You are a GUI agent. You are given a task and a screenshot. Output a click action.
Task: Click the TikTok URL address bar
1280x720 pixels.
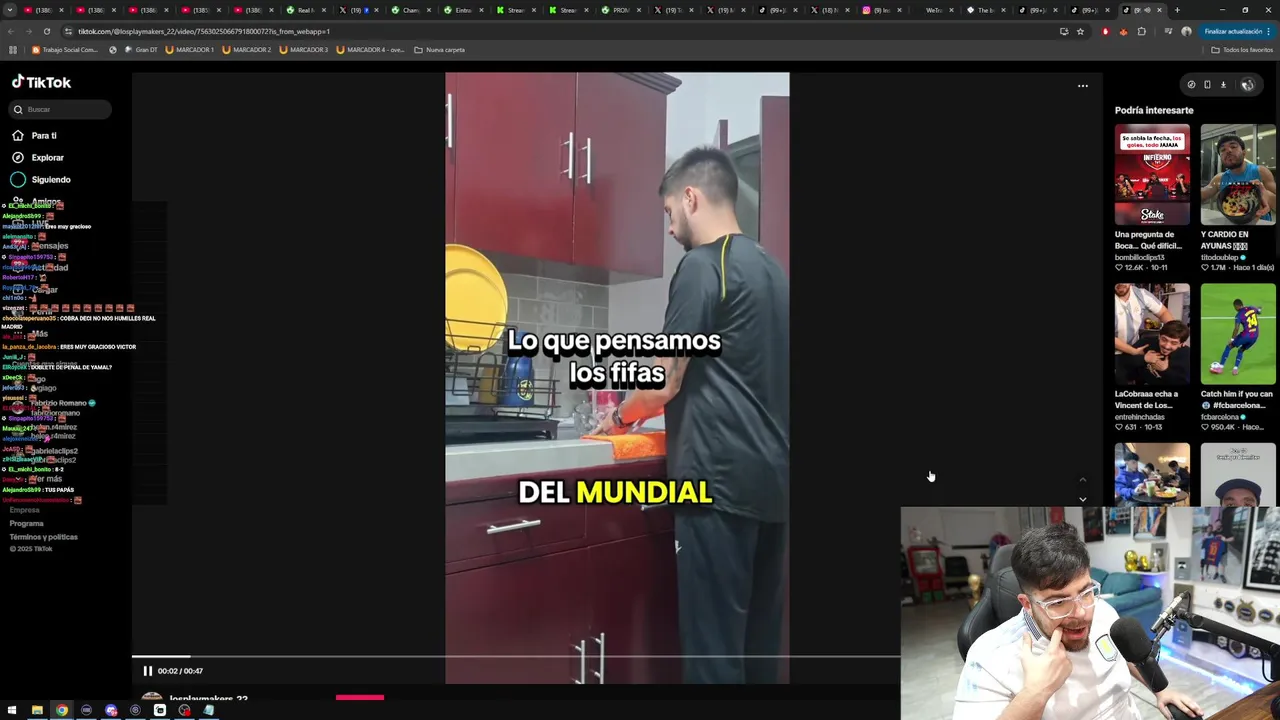click(x=560, y=31)
